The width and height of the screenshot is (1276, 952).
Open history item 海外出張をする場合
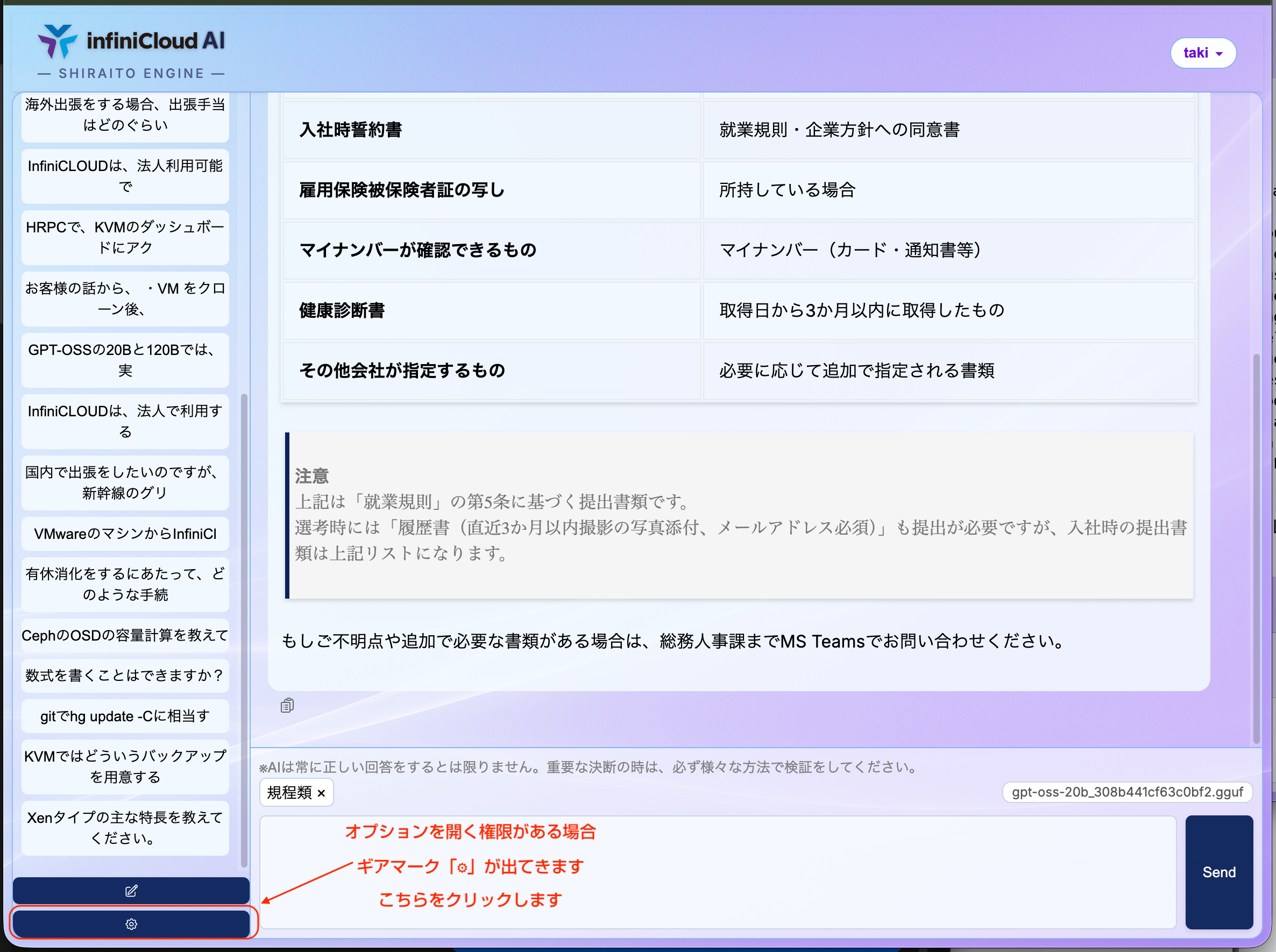coord(125,115)
